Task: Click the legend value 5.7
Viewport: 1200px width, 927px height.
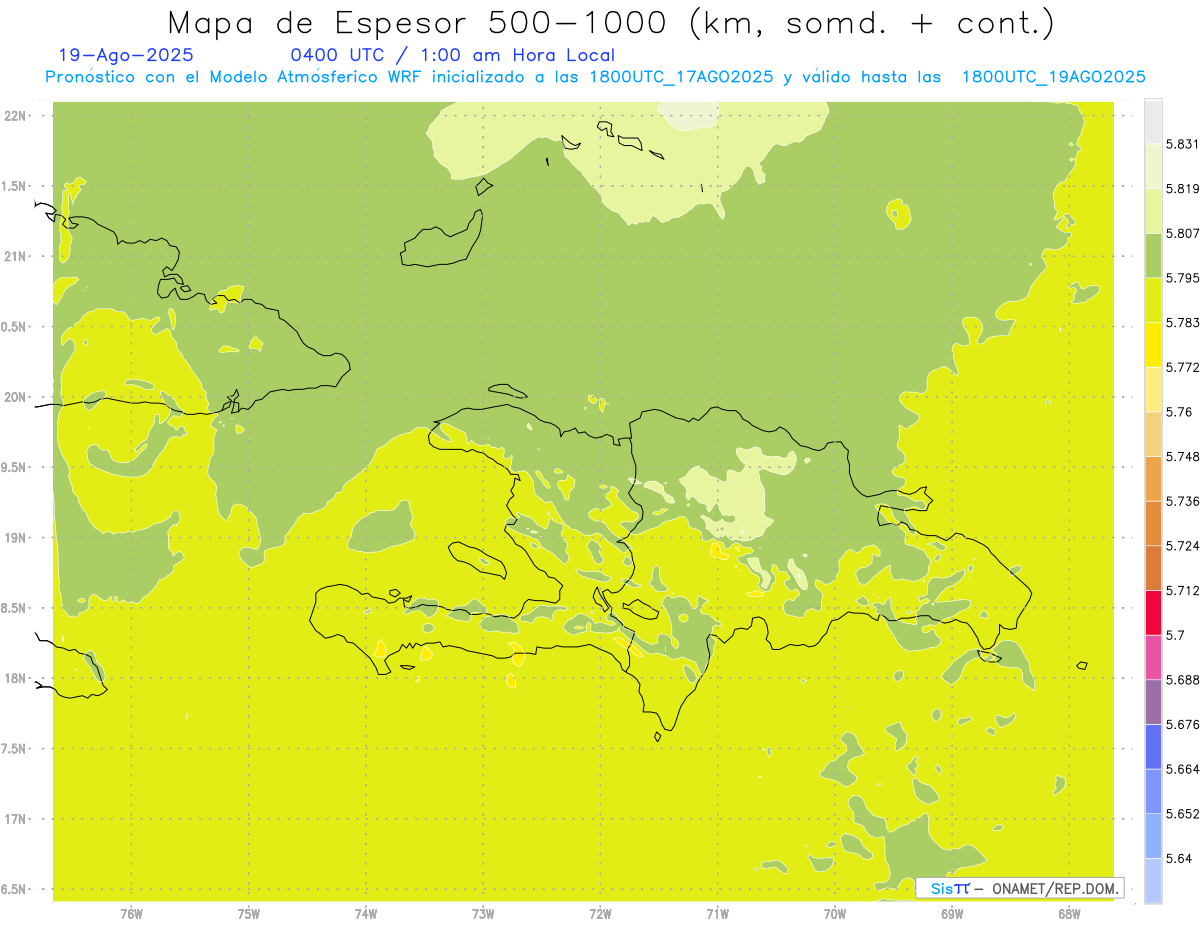Action: coord(1175,635)
